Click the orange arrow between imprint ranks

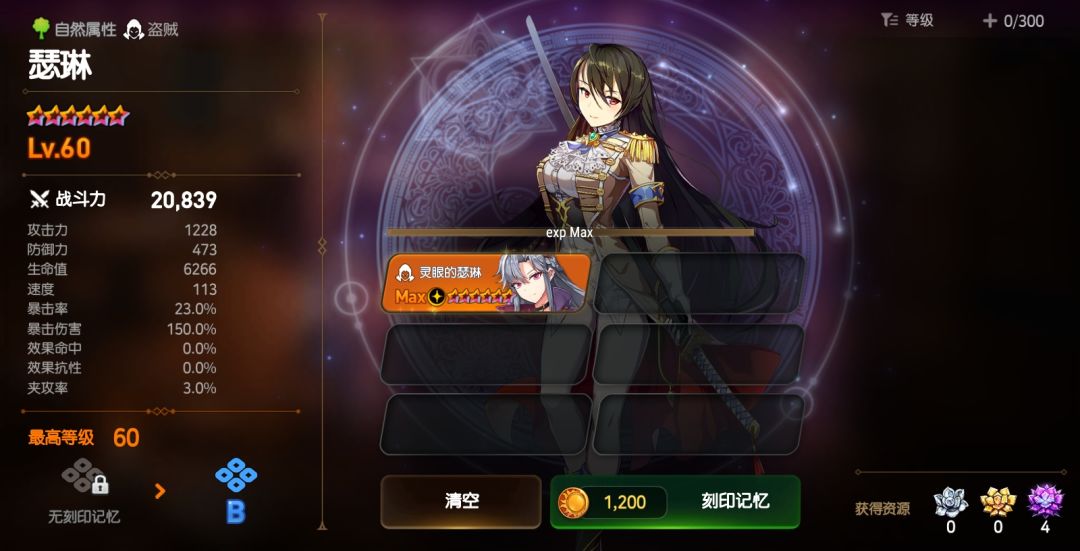pyautogui.click(x=160, y=490)
